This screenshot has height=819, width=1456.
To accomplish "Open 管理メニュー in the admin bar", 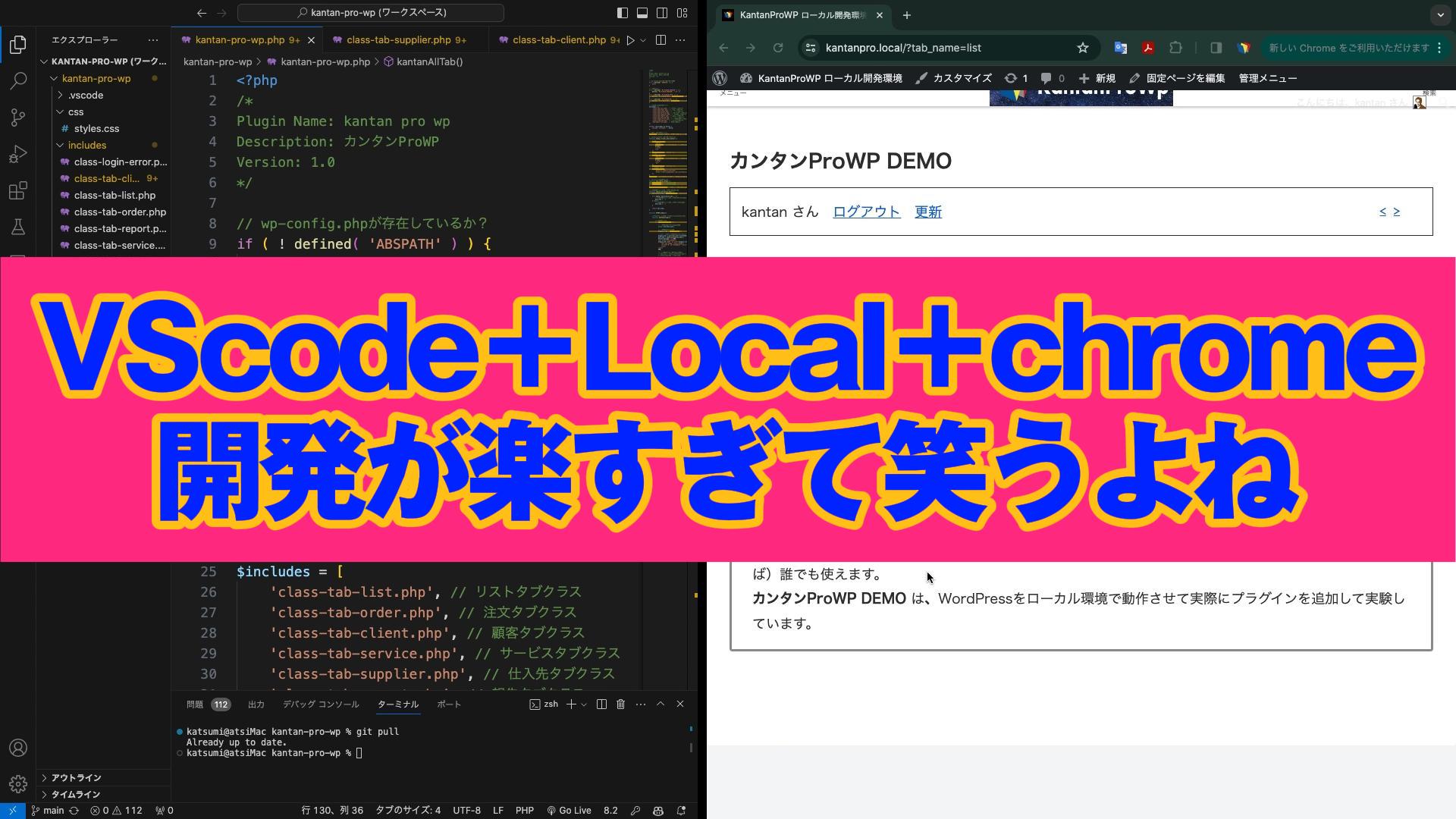I will point(1268,78).
